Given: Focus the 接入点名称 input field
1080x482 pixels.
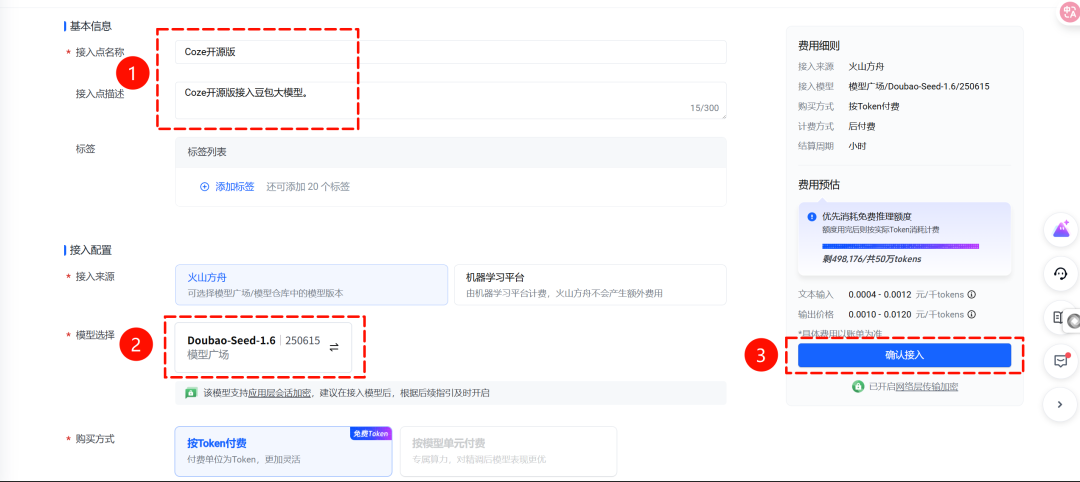Looking at the screenshot, I should click(450, 52).
